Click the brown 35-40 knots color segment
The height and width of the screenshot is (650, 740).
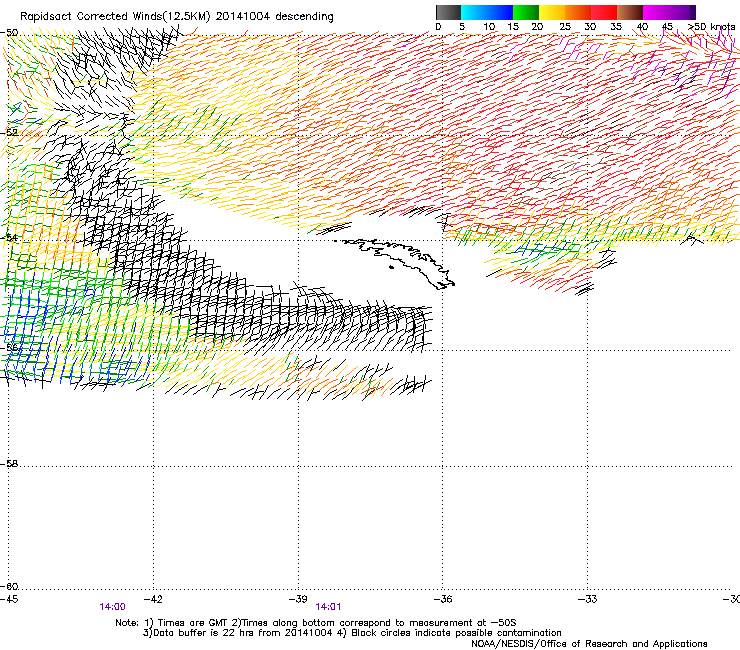point(630,12)
